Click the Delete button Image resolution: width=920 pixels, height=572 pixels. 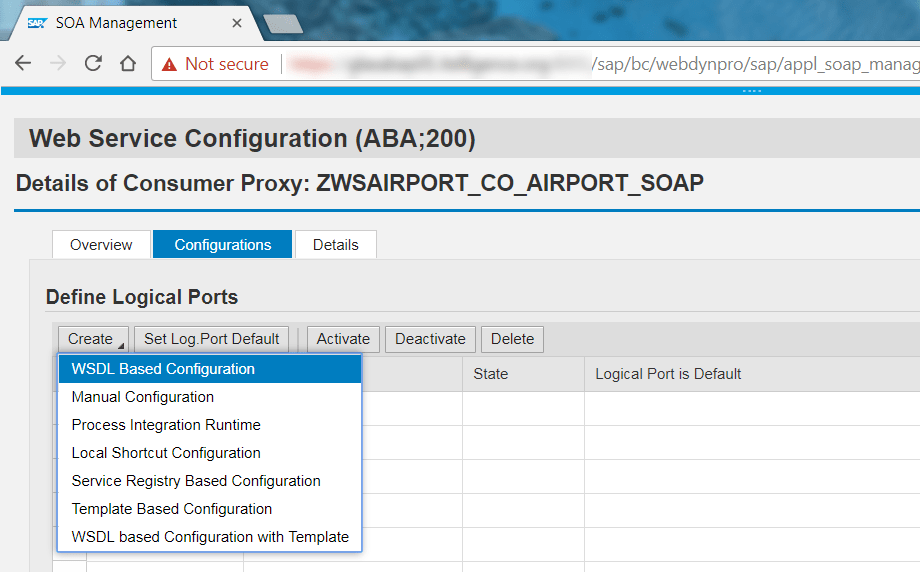click(512, 339)
